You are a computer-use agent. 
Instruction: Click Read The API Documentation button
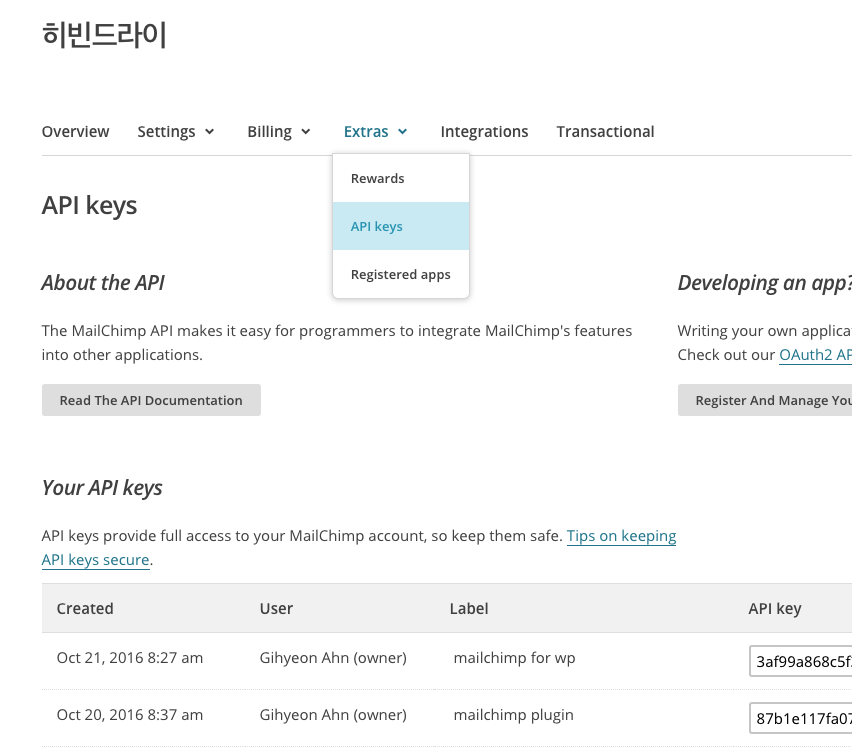click(x=151, y=400)
